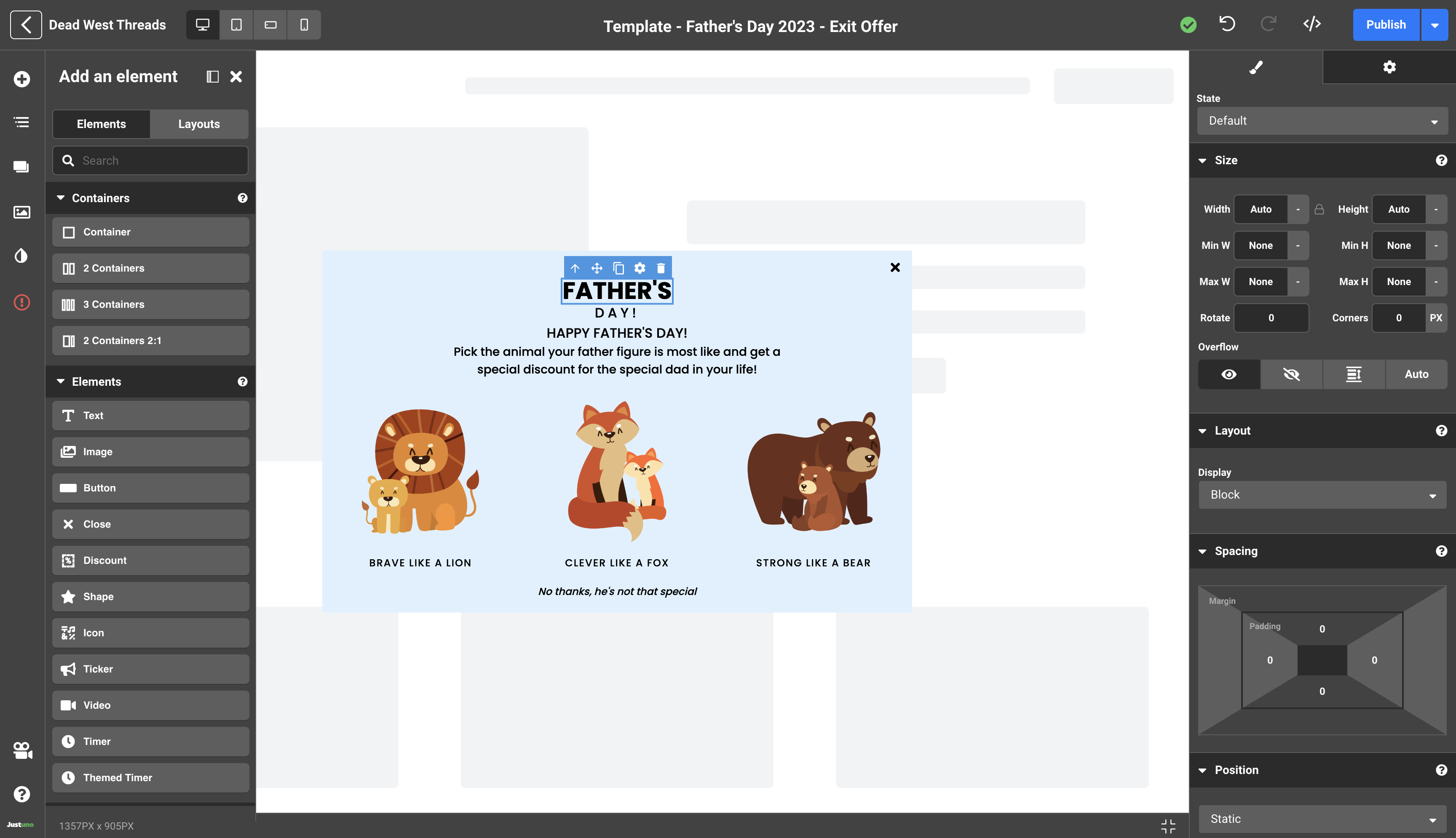Open the State Default dropdown
Screen dimensions: 1456x838
click(1322, 121)
